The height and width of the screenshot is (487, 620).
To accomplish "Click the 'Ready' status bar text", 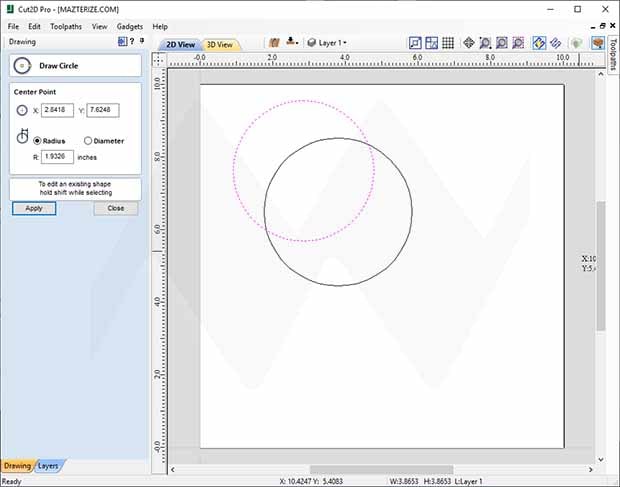I will (11, 481).
